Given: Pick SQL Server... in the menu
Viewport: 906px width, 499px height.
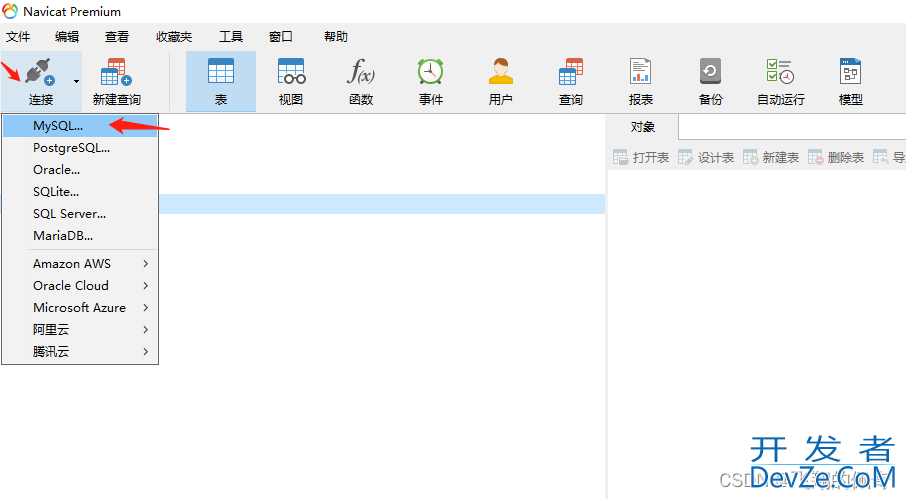Looking at the screenshot, I should (x=80, y=214).
